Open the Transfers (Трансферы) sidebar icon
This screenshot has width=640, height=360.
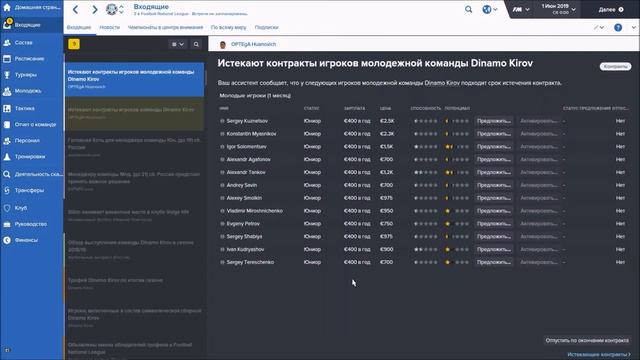pyautogui.click(x=7, y=190)
